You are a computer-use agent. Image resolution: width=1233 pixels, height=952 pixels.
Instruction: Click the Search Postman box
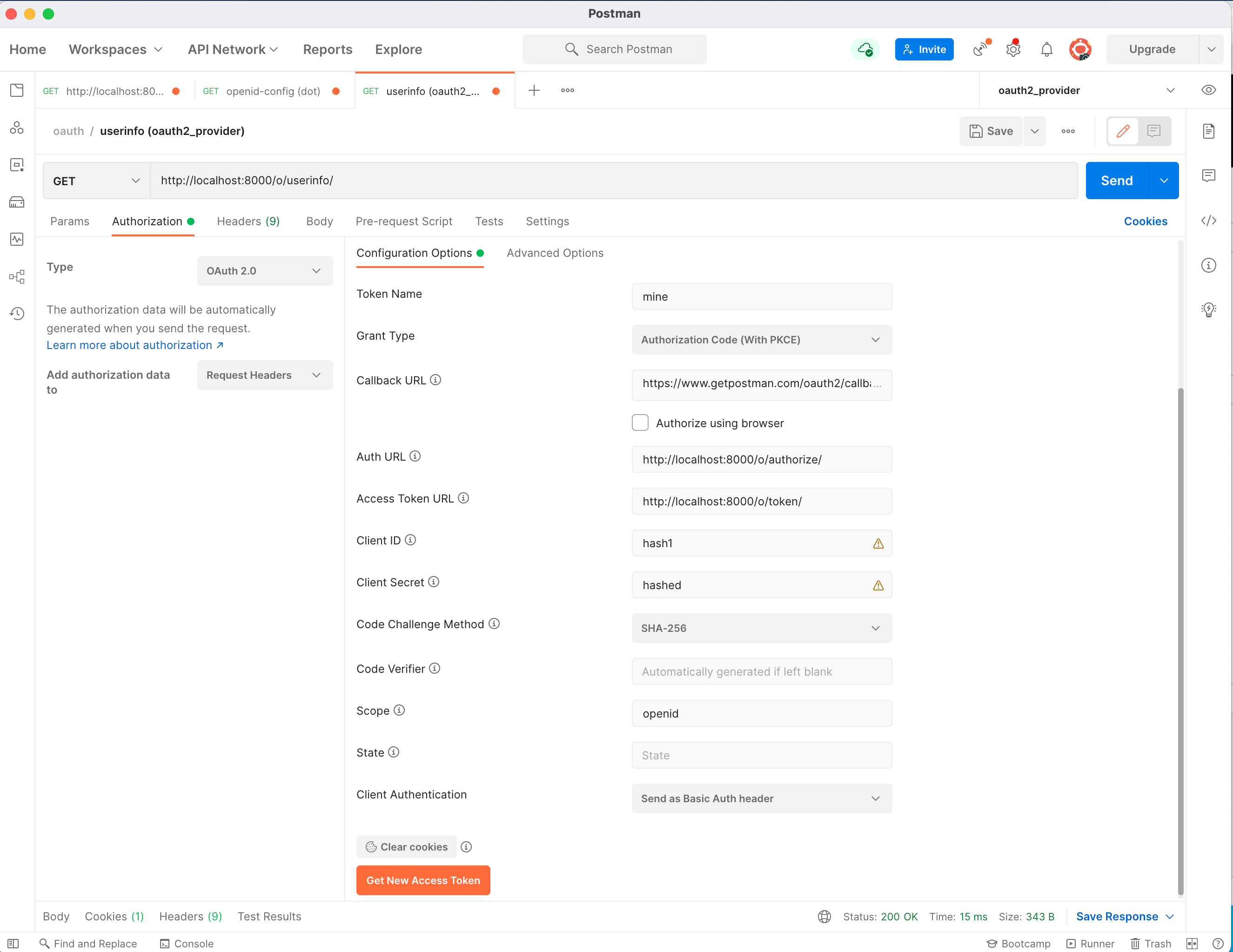coord(614,49)
